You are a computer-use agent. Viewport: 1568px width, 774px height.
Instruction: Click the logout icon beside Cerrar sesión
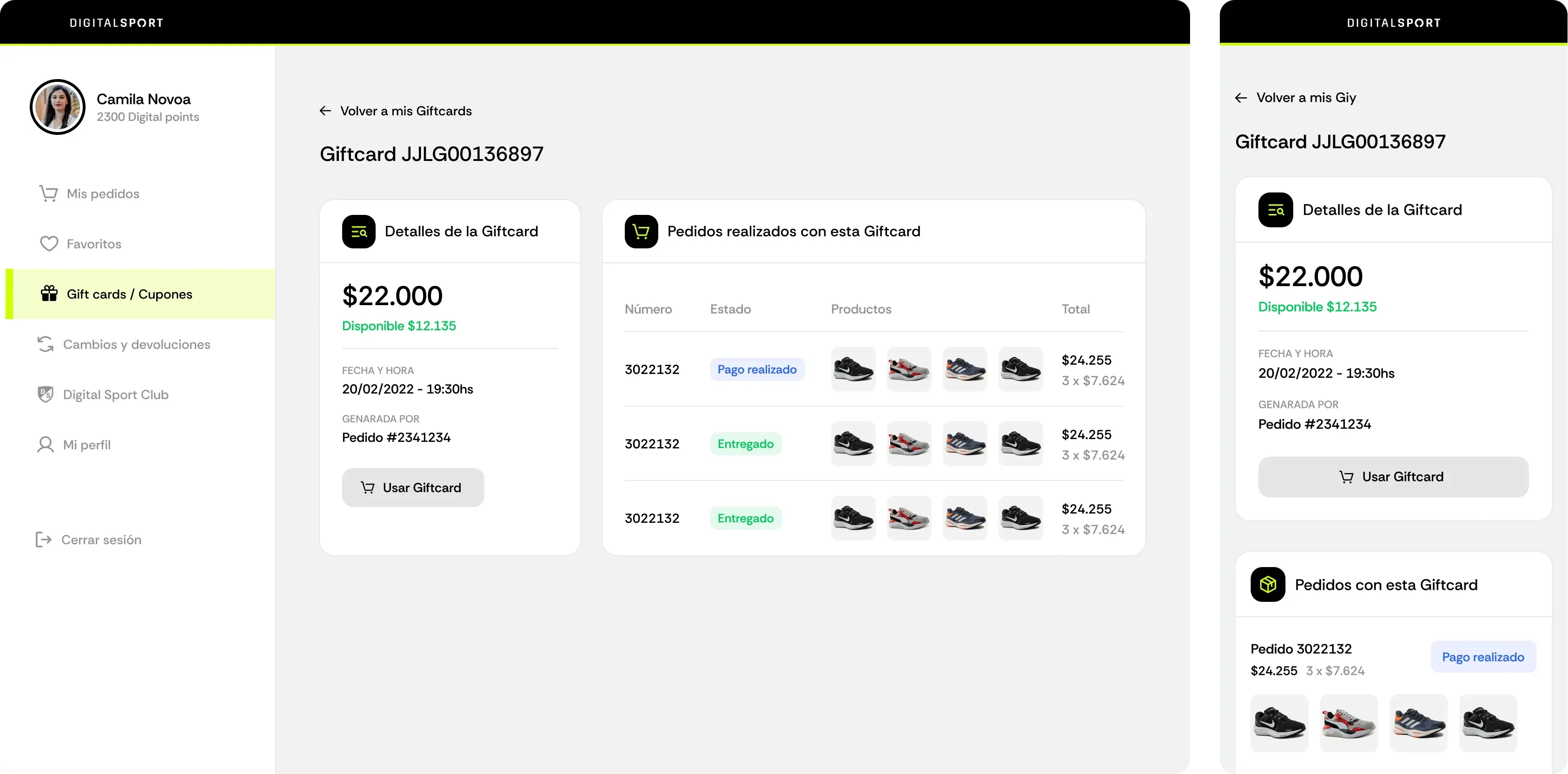coord(44,540)
